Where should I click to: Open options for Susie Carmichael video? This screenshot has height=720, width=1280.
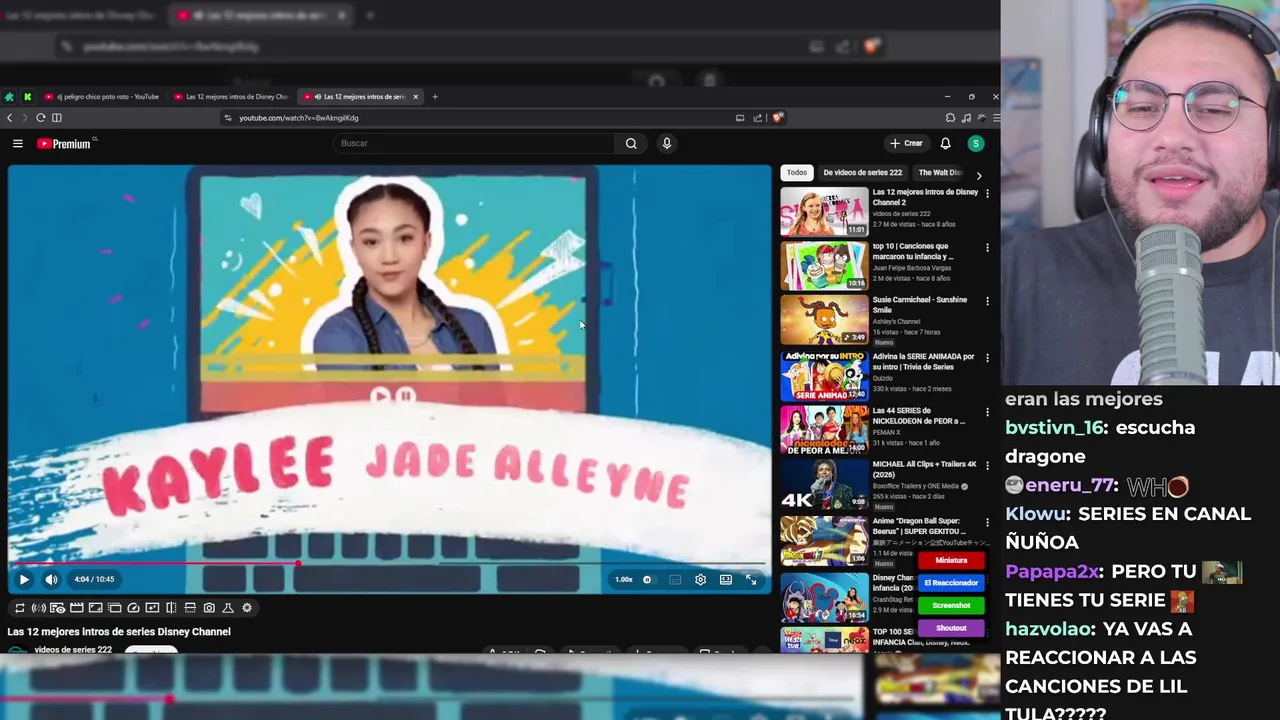point(987,301)
